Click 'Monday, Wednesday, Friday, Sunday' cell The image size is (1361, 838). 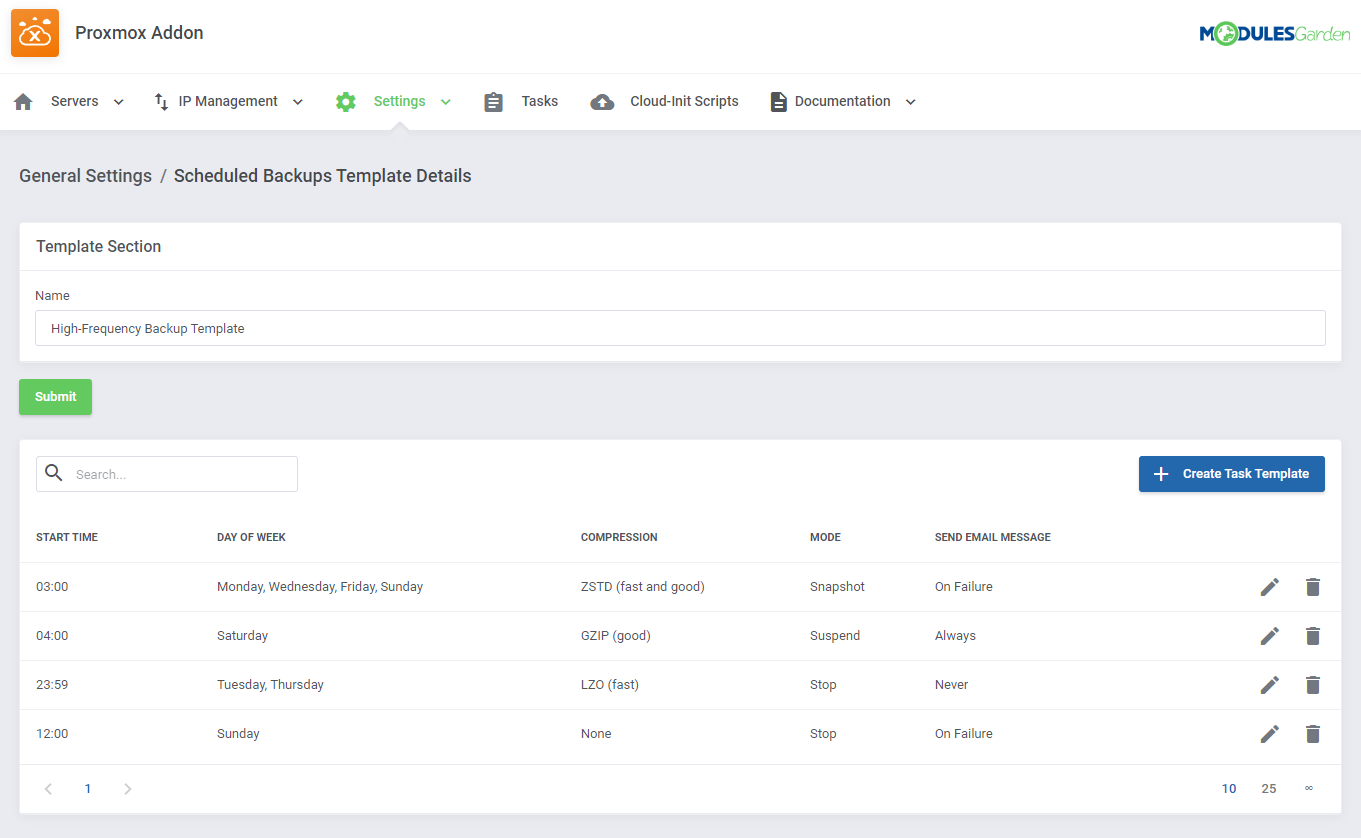click(320, 587)
